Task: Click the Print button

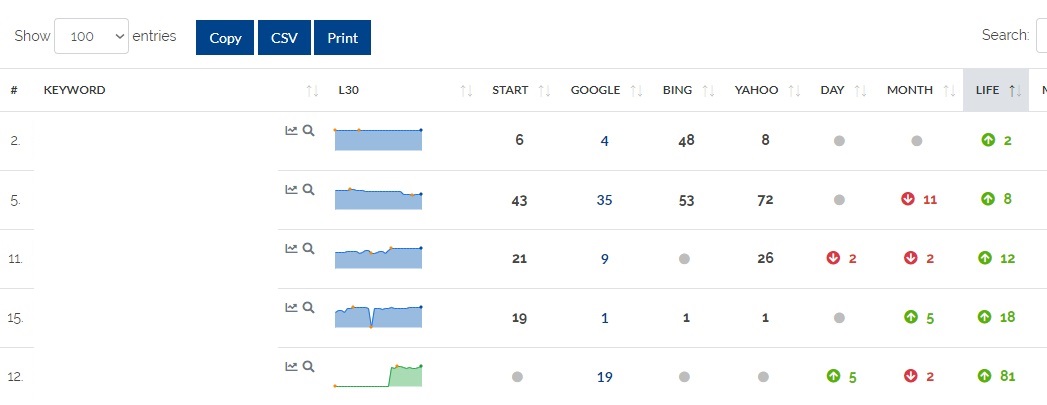Action: tap(342, 37)
